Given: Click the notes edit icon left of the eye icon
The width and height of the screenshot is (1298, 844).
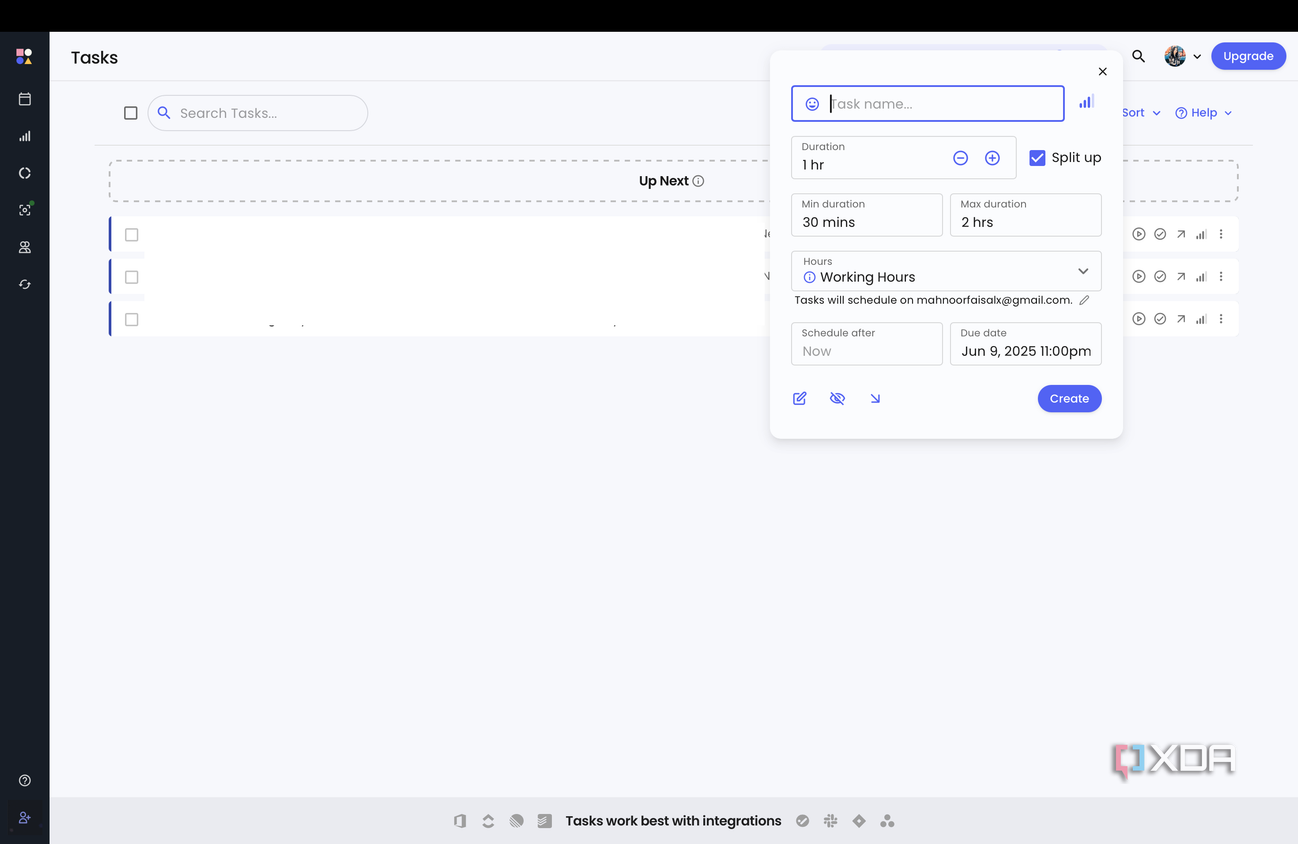Looking at the screenshot, I should [x=800, y=398].
